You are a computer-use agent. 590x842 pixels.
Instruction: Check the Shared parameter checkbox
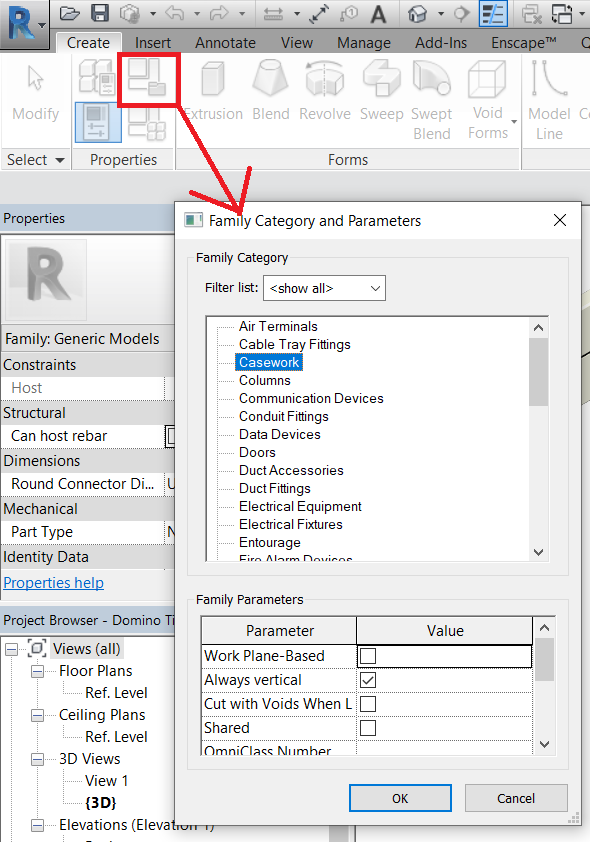click(x=368, y=728)
